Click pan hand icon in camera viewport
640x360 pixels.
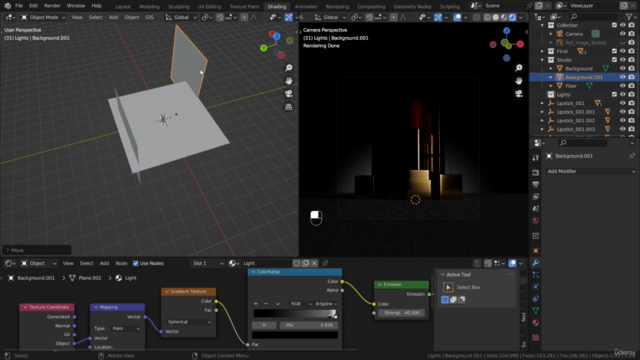tap(518, 81)
